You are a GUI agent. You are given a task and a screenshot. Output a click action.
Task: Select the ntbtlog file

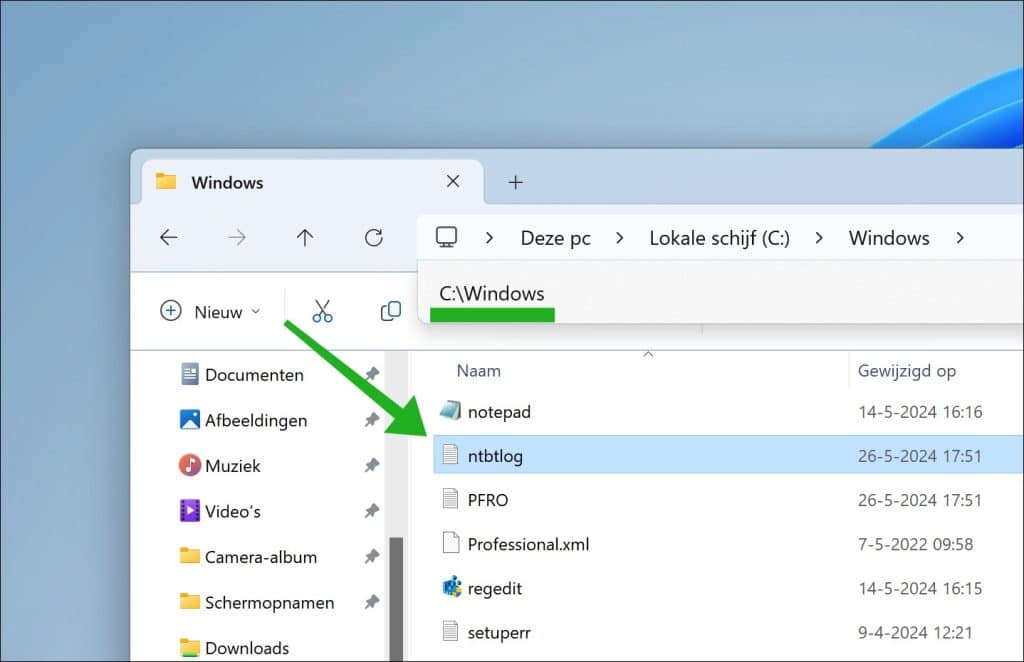tap(728, 455)
